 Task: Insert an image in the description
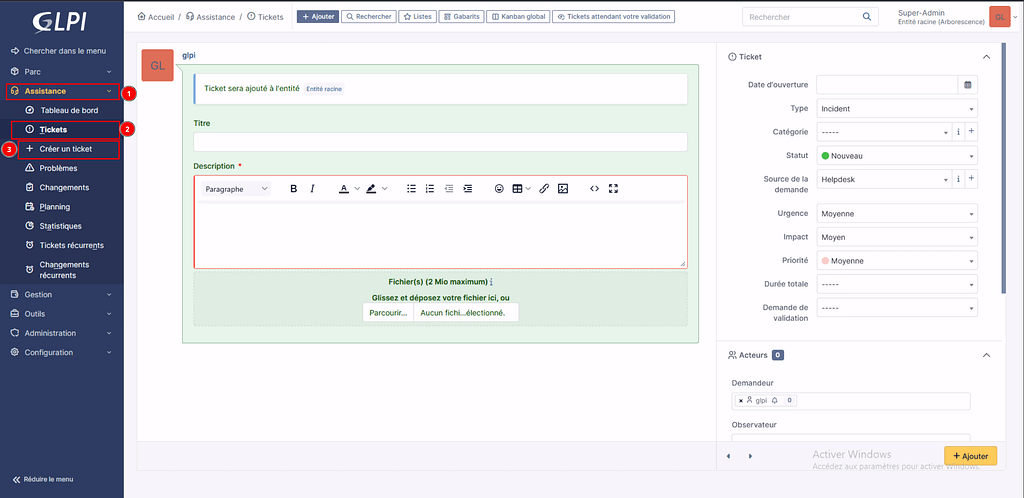click(563, 188)
